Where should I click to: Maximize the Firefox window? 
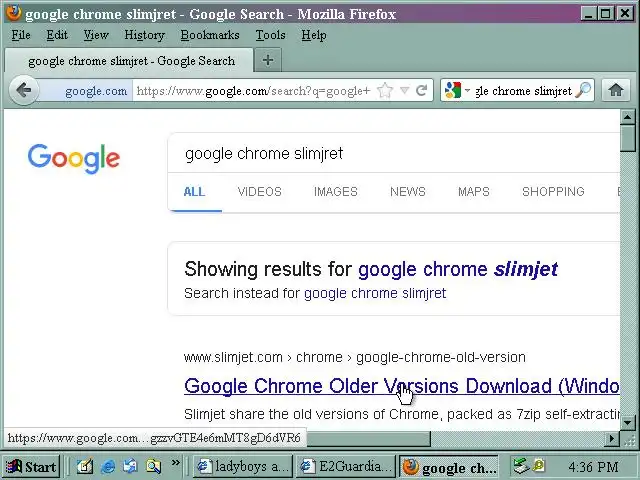(606, 13)
